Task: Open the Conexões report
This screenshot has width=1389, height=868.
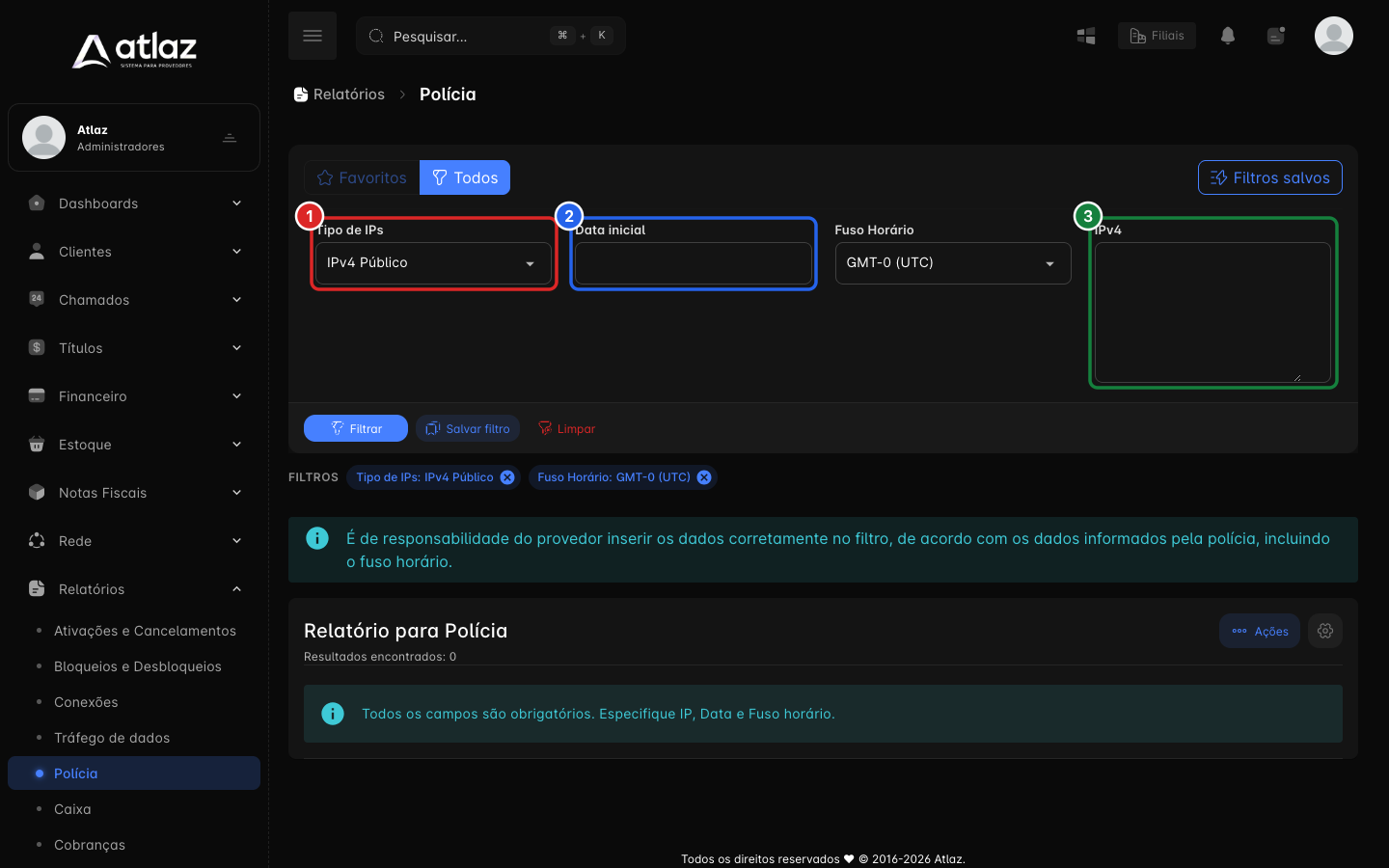Action: pyautogui.click(x=134, y=702)
